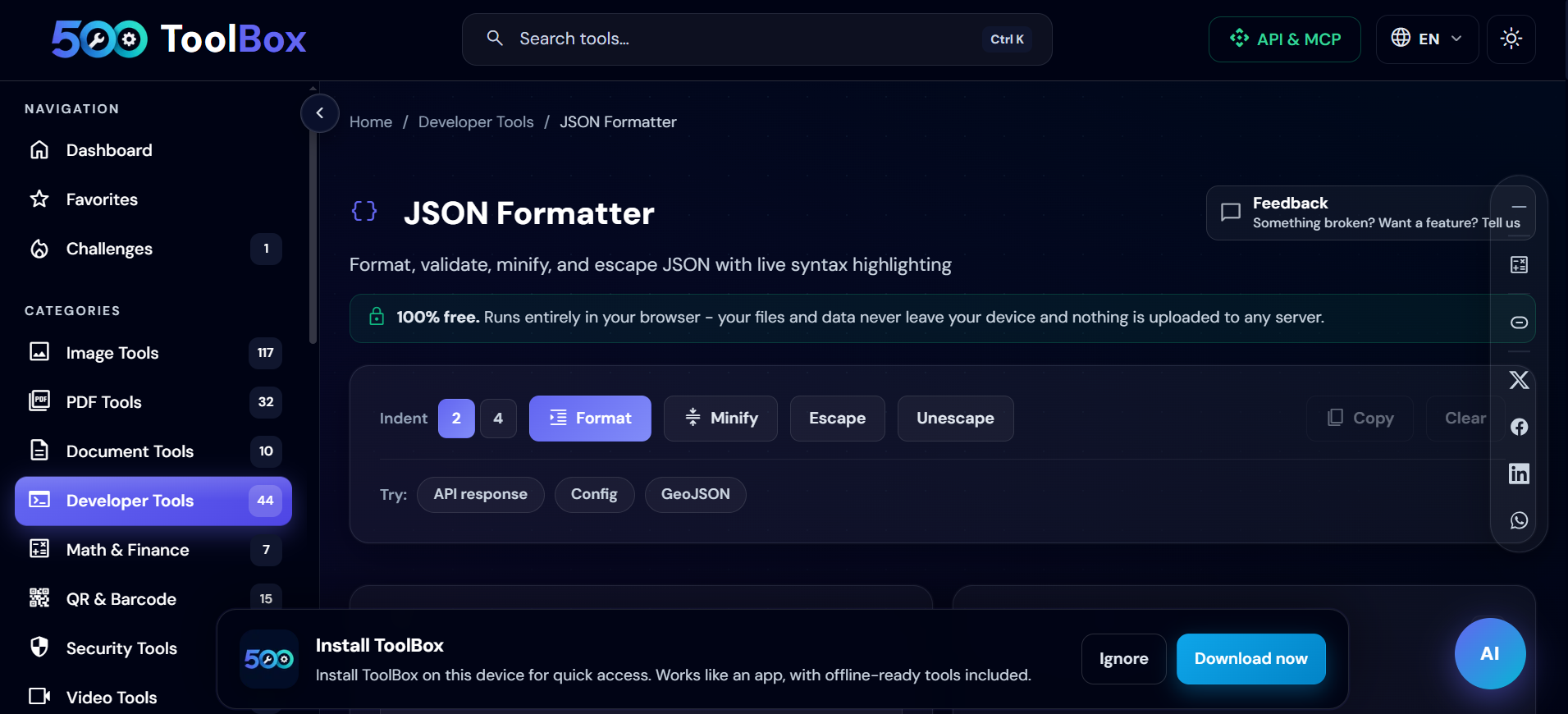Click the calculator icon in floating toolbar
The height and width of the screenshot is (714, 1568).
coord(1519,264)
